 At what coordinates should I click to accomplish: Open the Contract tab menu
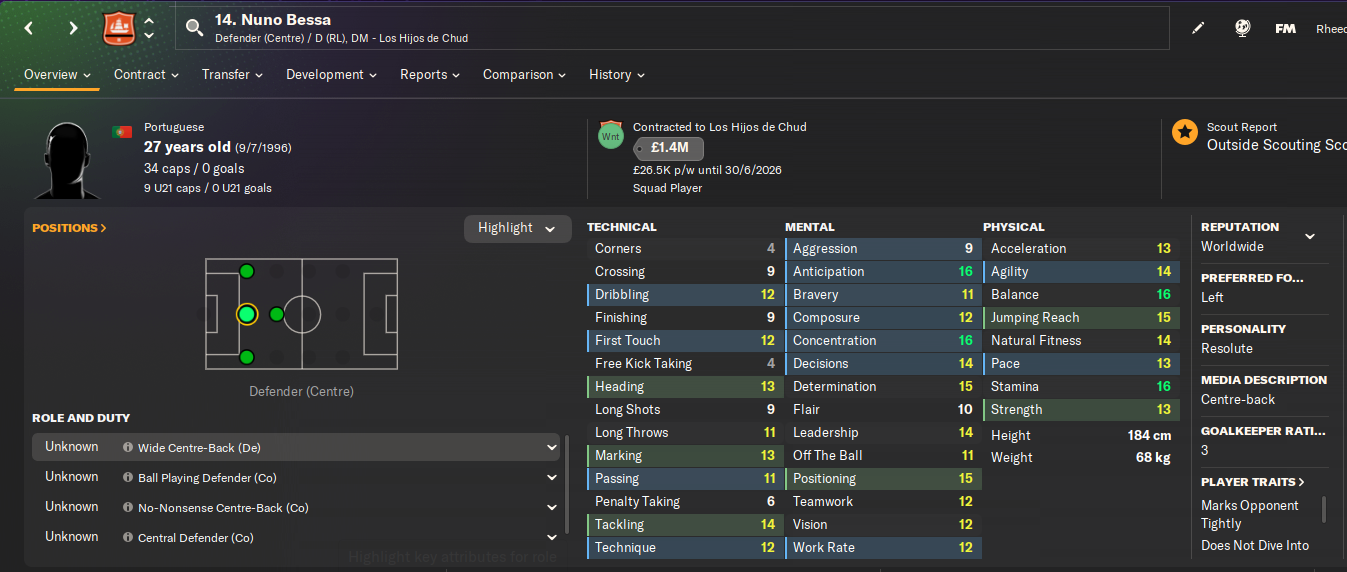click(146, 75)
